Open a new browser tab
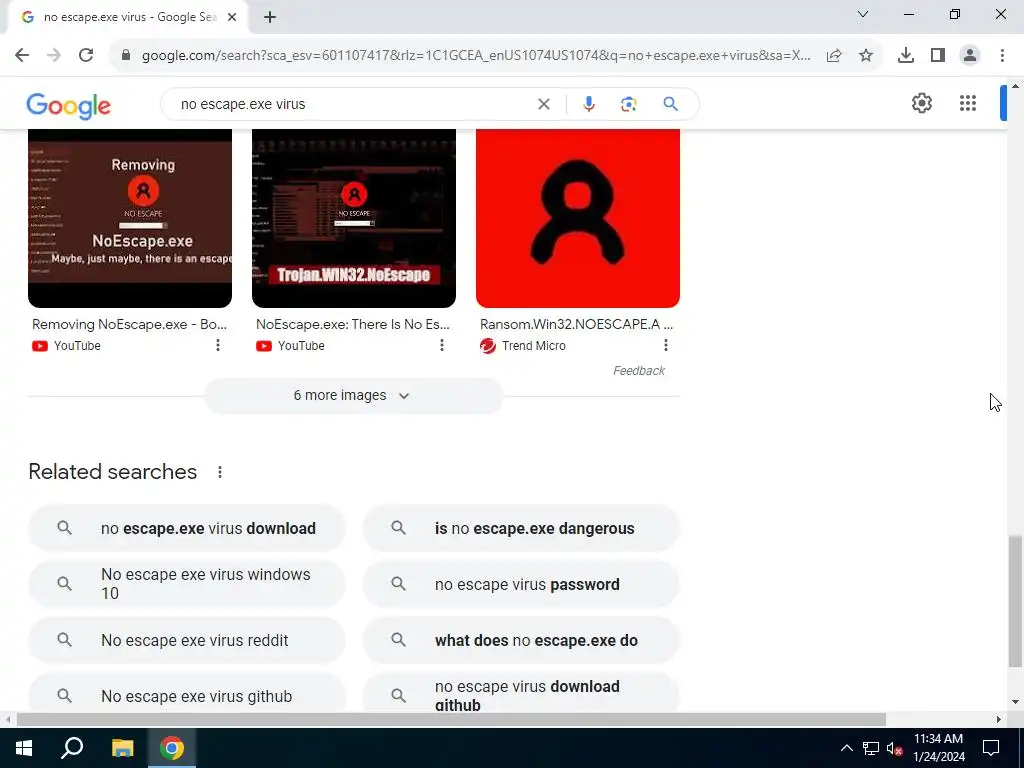The image size is (1024, 768). click(270, 17)
